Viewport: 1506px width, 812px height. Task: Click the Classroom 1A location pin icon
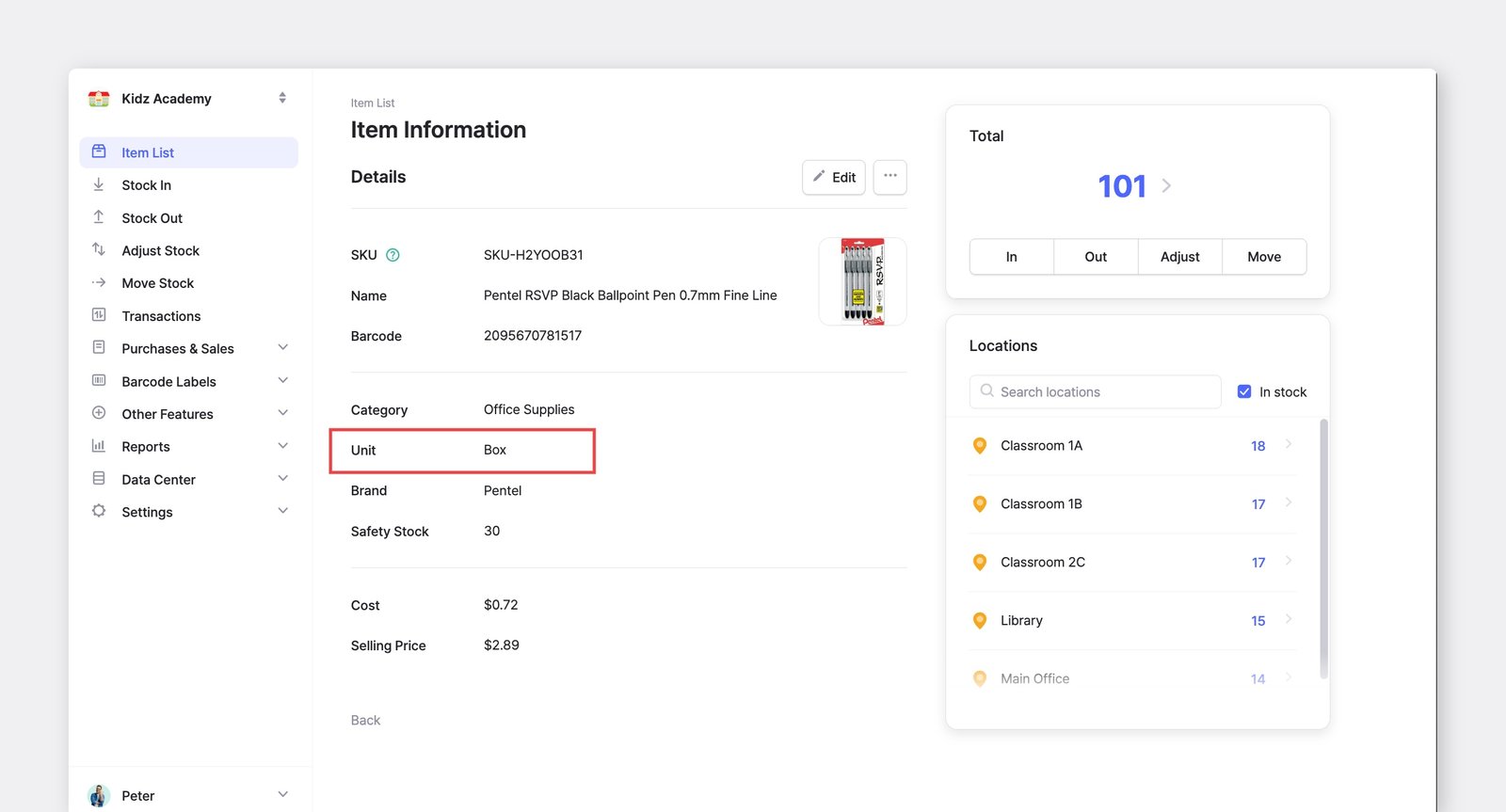980,446
